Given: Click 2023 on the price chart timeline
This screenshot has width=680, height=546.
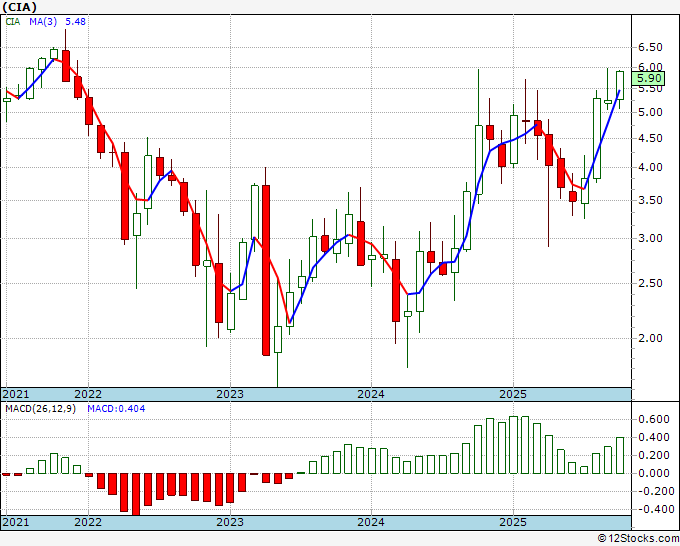Looking at the screenshot, I should pyautogui.click(x=230, y=394).
